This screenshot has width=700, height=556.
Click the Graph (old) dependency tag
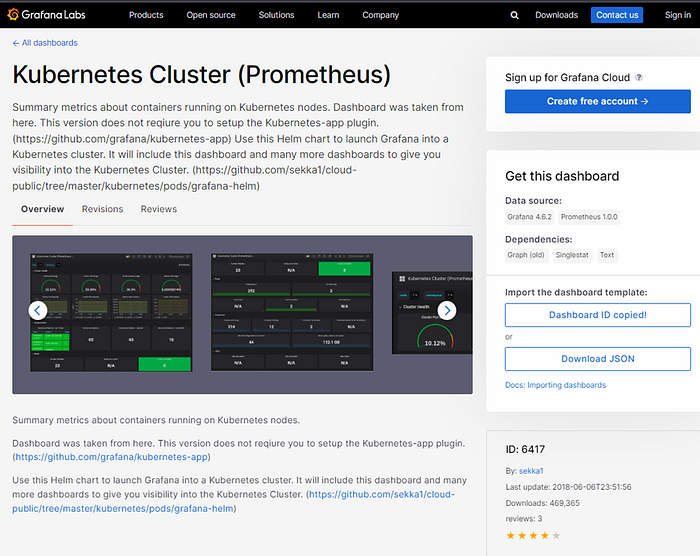click(526, 255)
